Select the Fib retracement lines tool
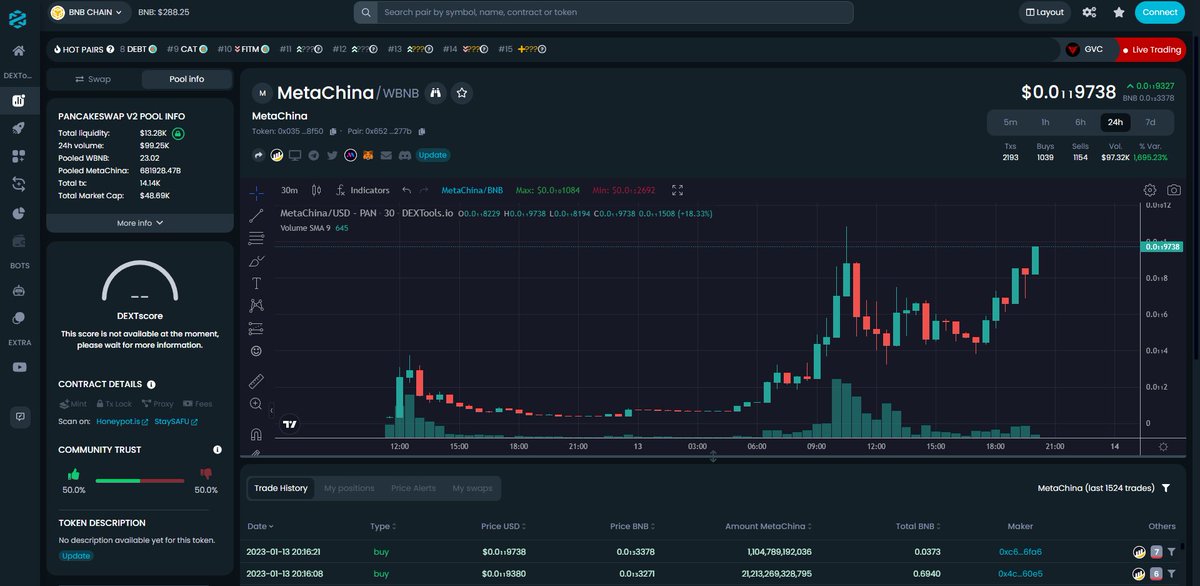1200x586 pixels. [x=256, y=238]
